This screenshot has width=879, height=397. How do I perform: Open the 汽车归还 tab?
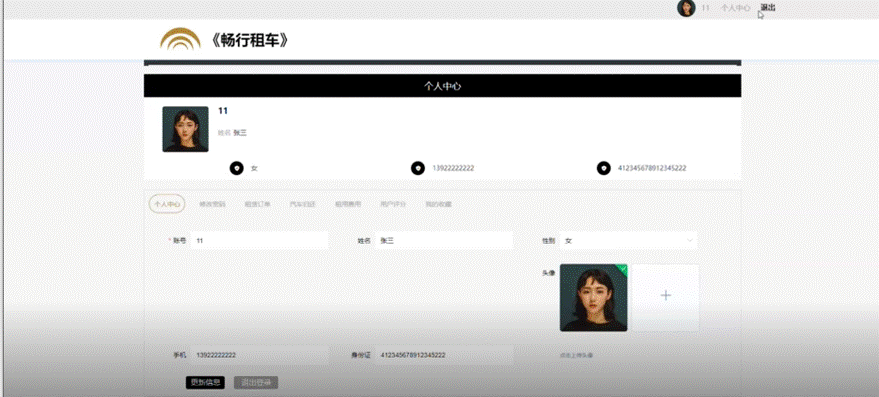[x=303, y=205]
